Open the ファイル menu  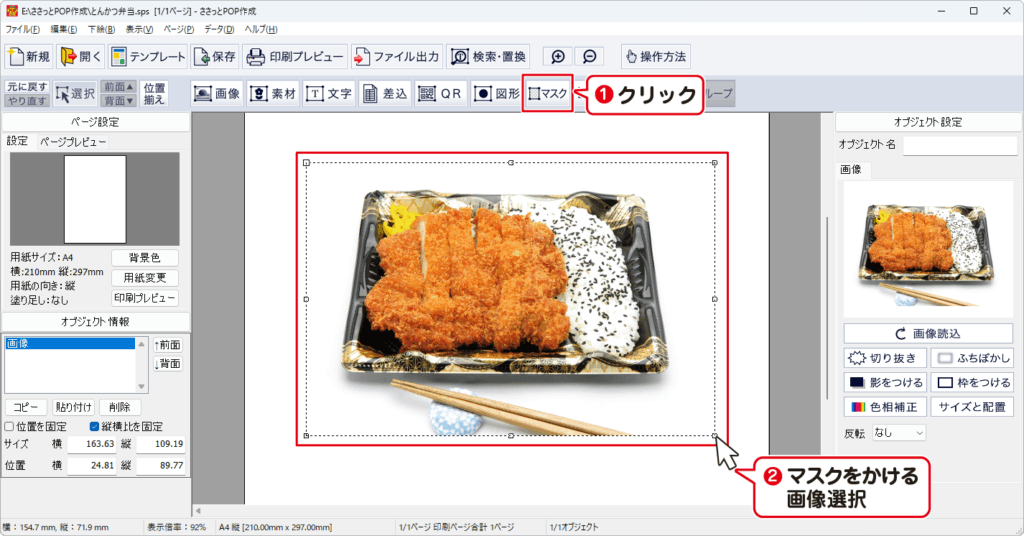point(22,29)
